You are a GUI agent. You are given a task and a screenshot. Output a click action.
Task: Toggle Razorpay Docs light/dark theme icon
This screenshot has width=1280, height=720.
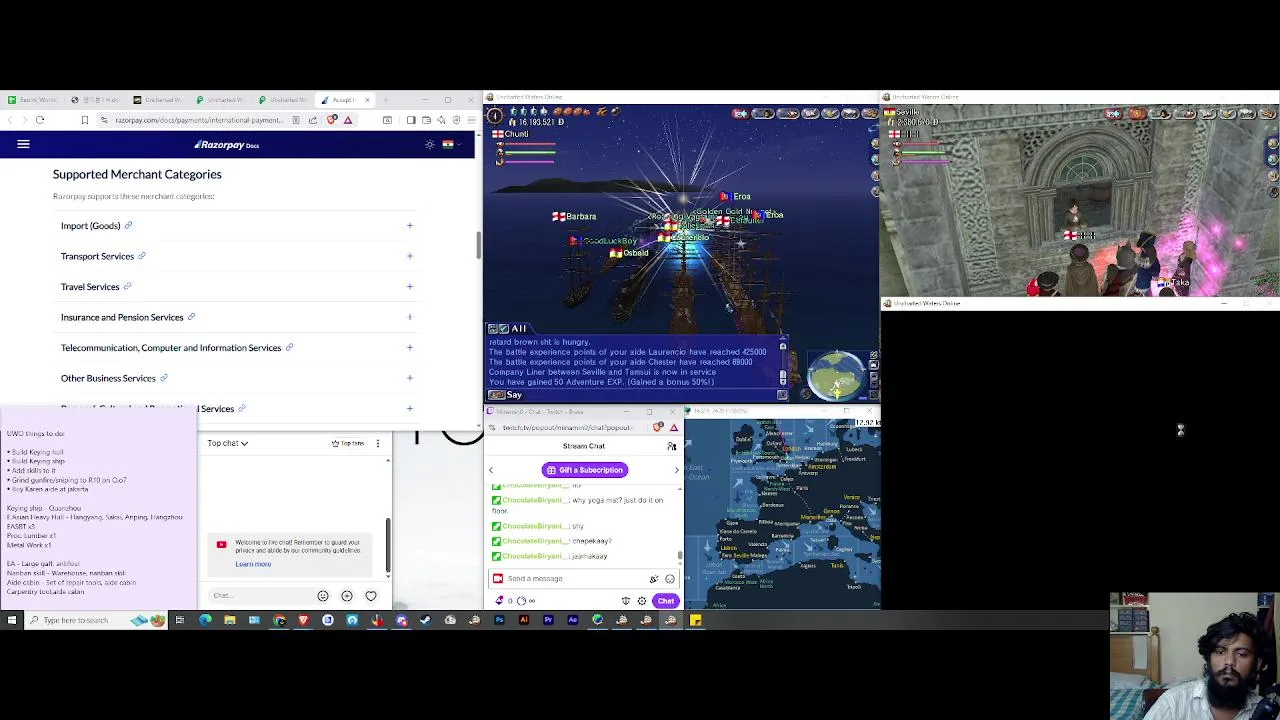(430, 144)
